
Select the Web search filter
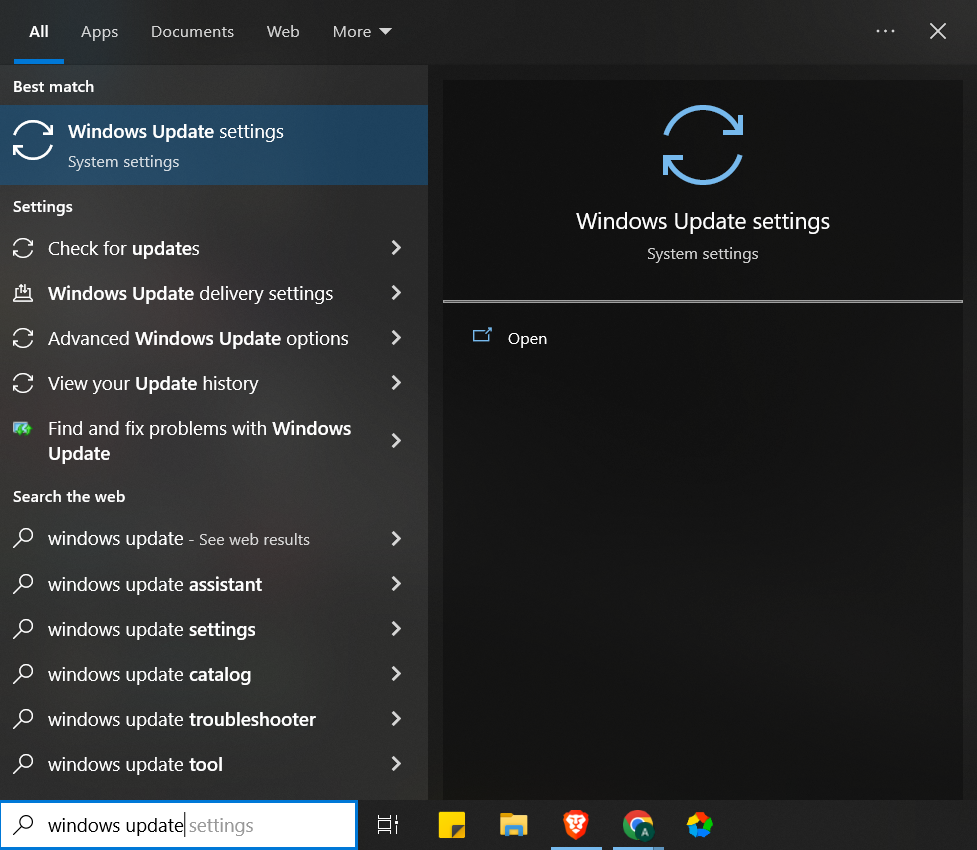pyautogui.click(x=283, y=31)
